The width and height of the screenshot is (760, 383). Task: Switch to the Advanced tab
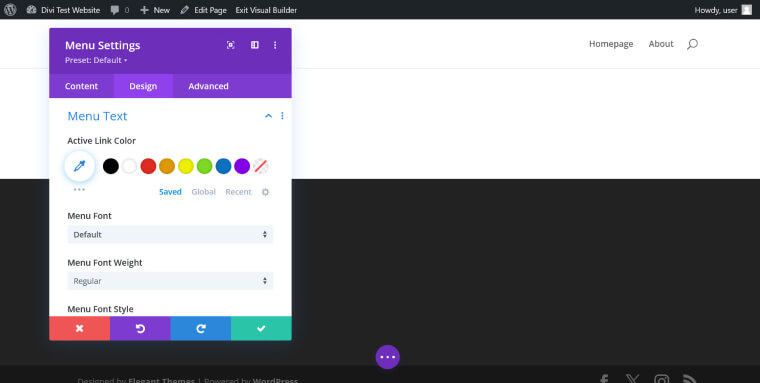[208, 86]
